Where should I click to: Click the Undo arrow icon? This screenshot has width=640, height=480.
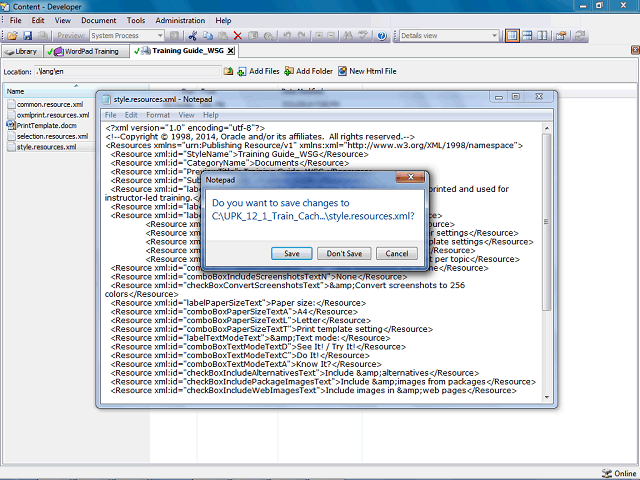287,36
